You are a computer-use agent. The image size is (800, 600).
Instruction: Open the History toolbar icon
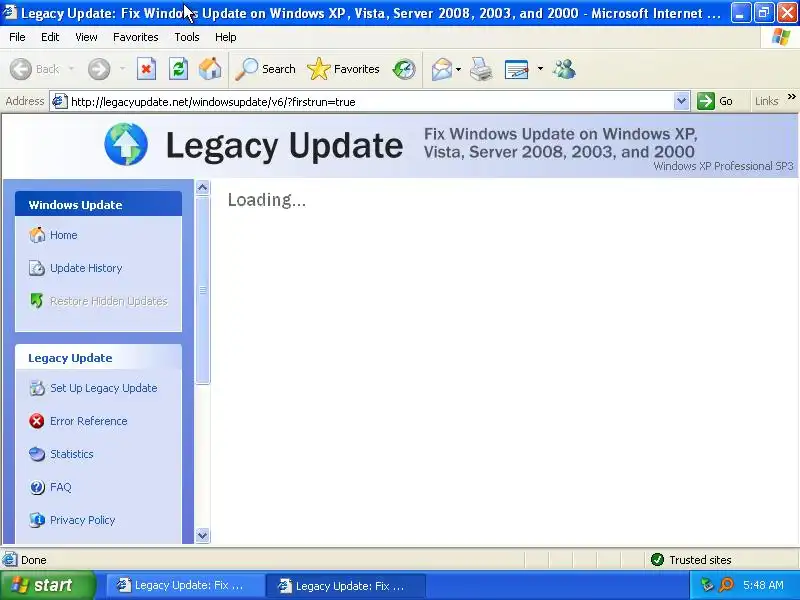(x=404, y=69)
